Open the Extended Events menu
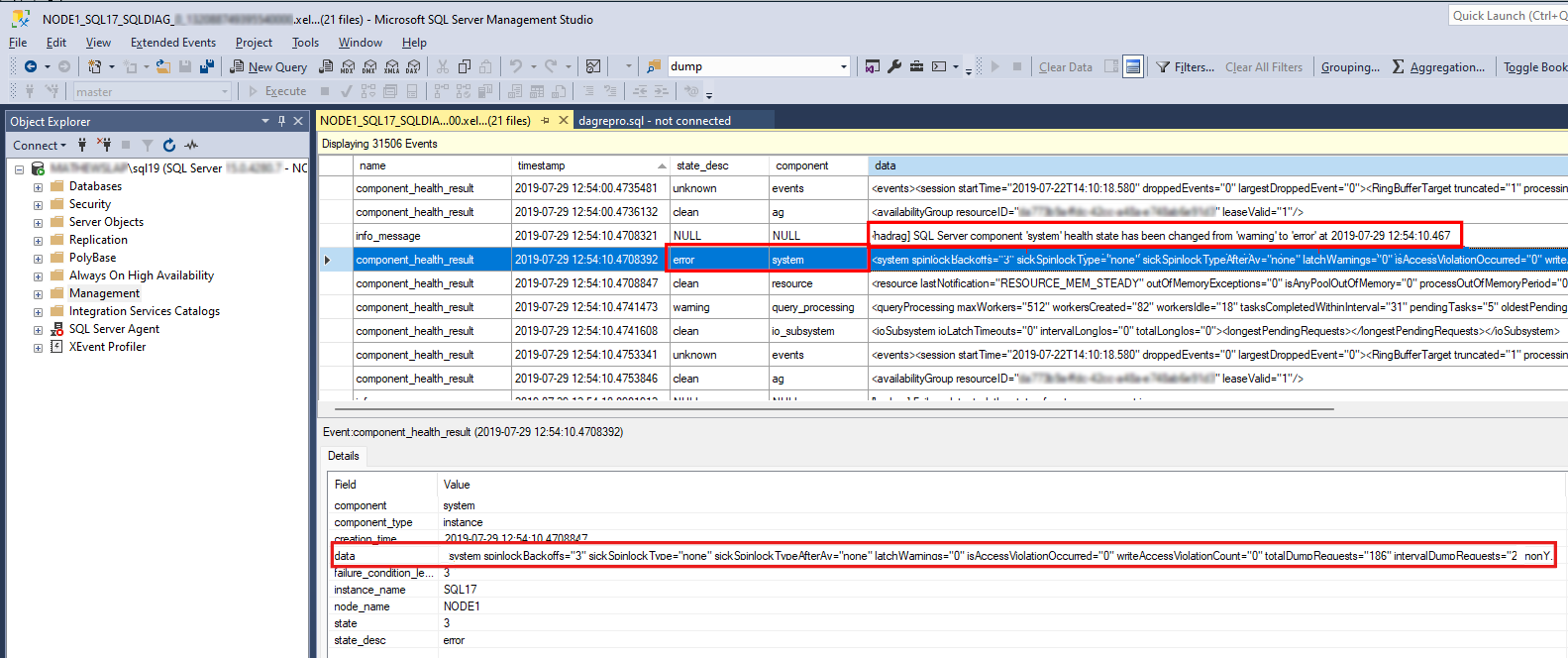This screenshot has height=658, width=1568. 172,43
